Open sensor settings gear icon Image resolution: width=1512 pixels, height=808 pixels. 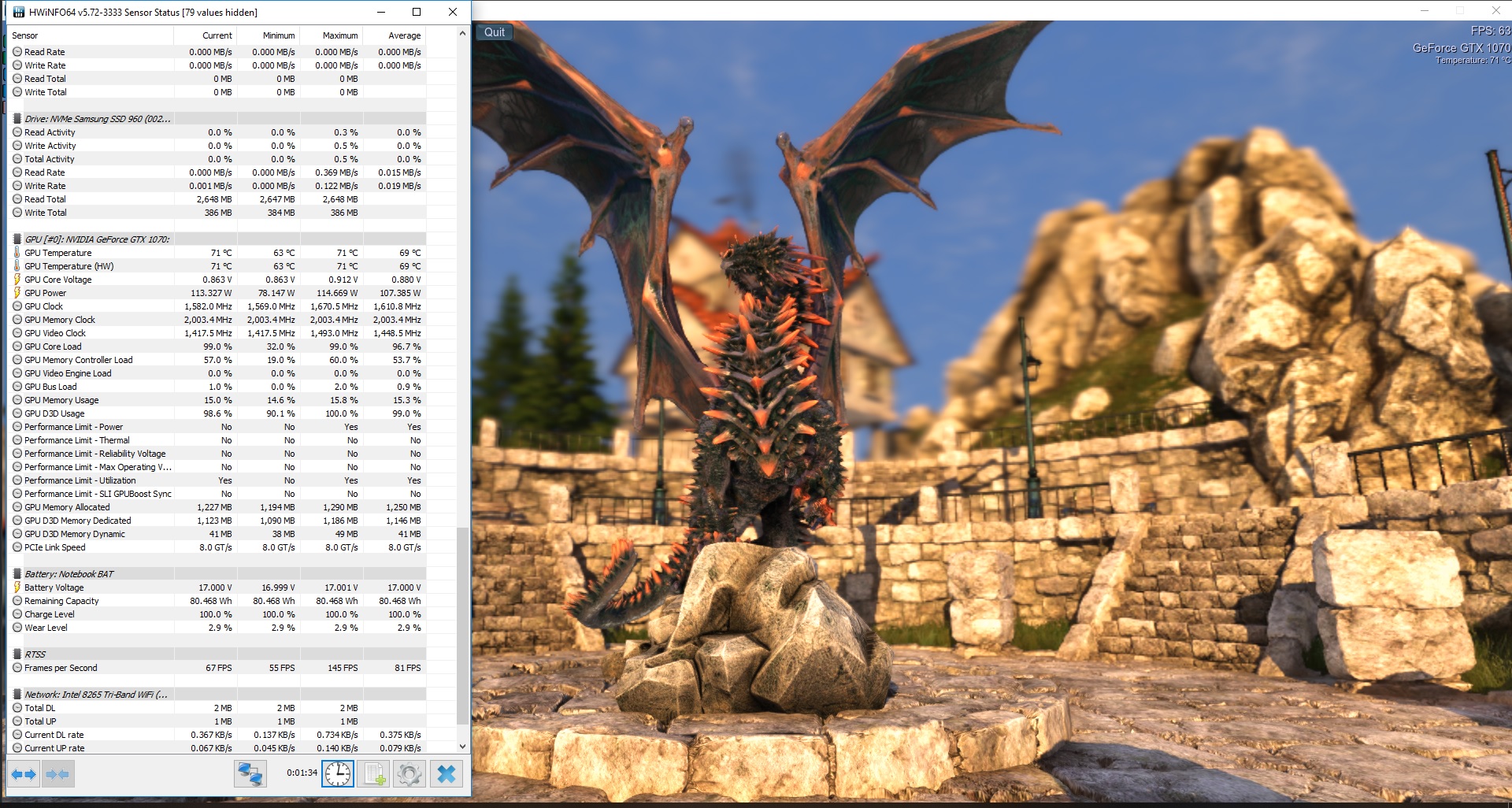pyautogui.click(x=409, y=774)
